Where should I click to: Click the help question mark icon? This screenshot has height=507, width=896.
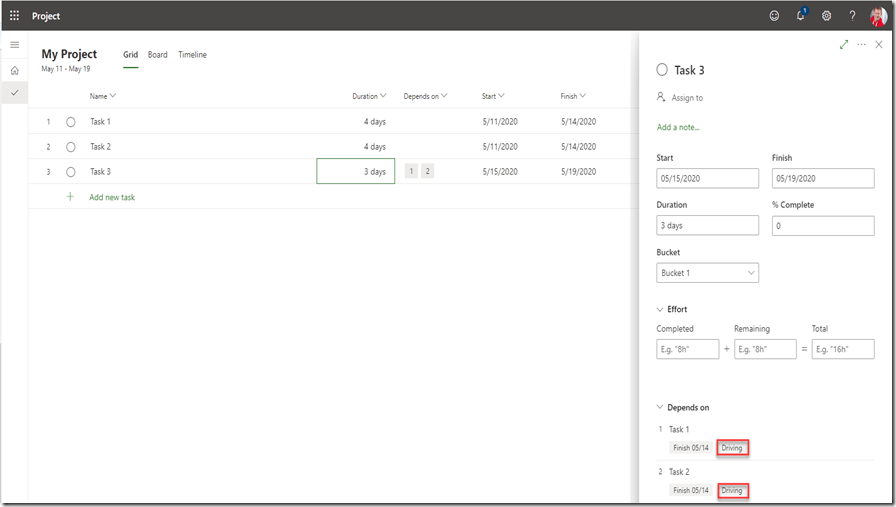[852, 16]
